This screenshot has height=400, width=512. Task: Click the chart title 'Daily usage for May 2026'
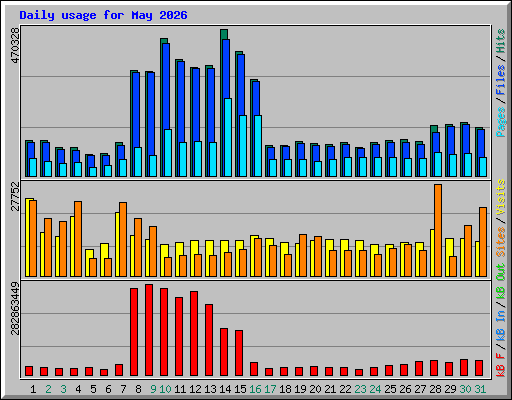coord(103,15)
